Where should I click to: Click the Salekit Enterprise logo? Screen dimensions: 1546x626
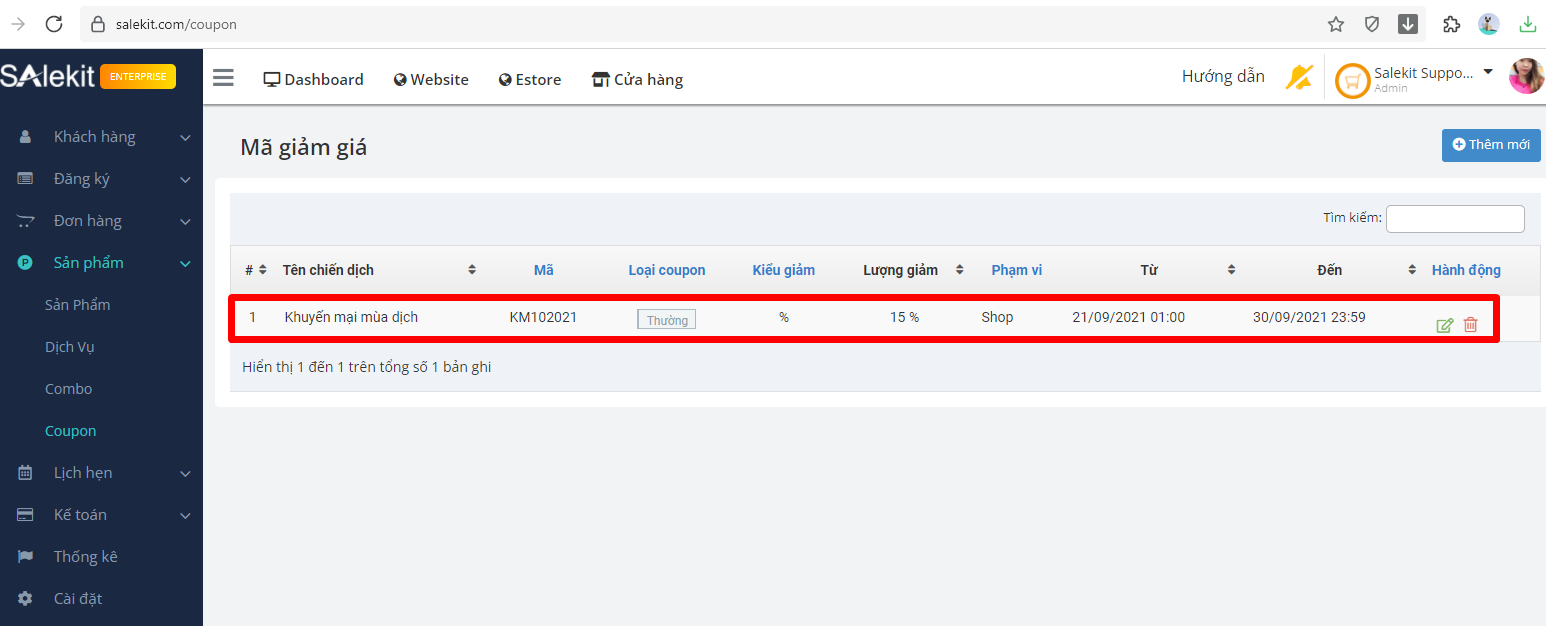[x=88, y=77]
